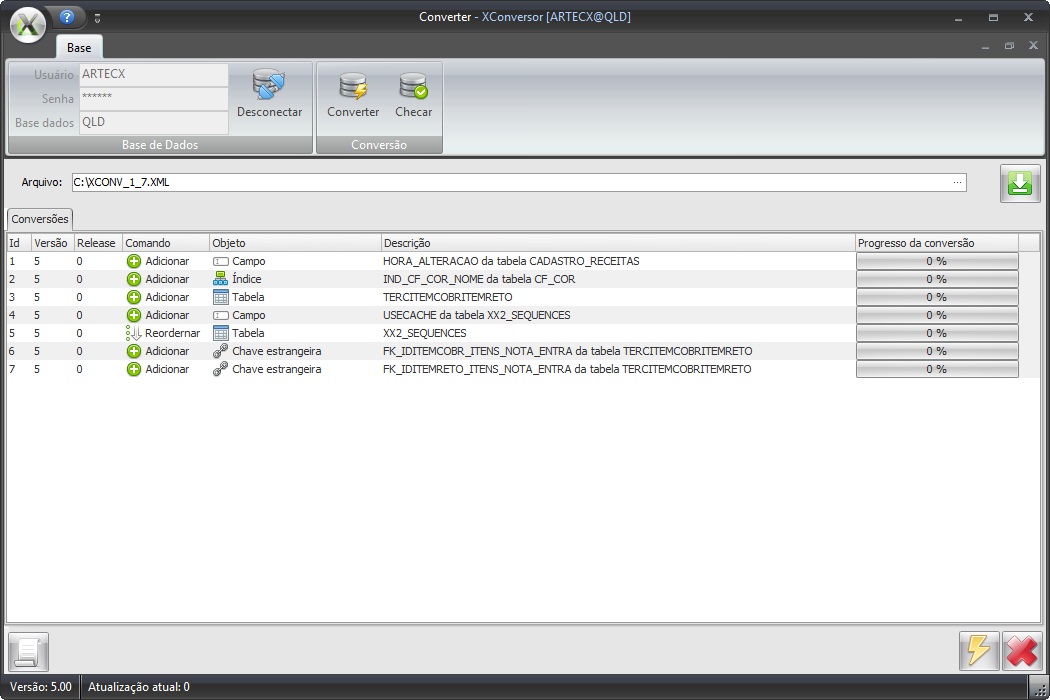Image resolution: width=1050 pixels, height=700 pixels.
Task: Click the Converter ribbon icon
Action: (353, 87)
